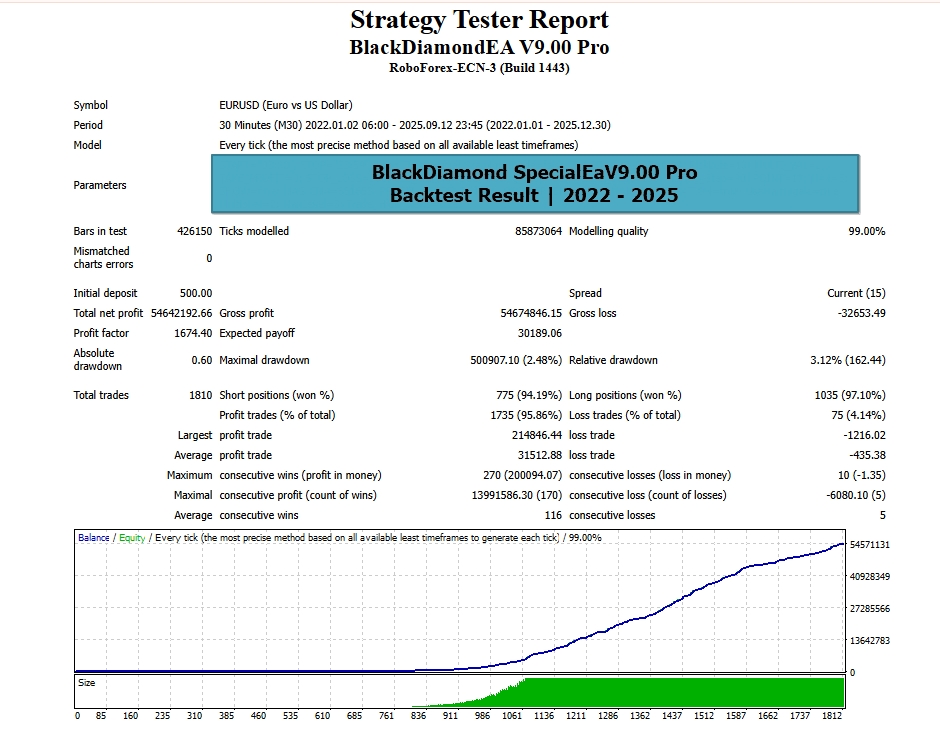Select the EURUSD symbol value
This screenshot has width=940, height=729.
click(285, 105)
